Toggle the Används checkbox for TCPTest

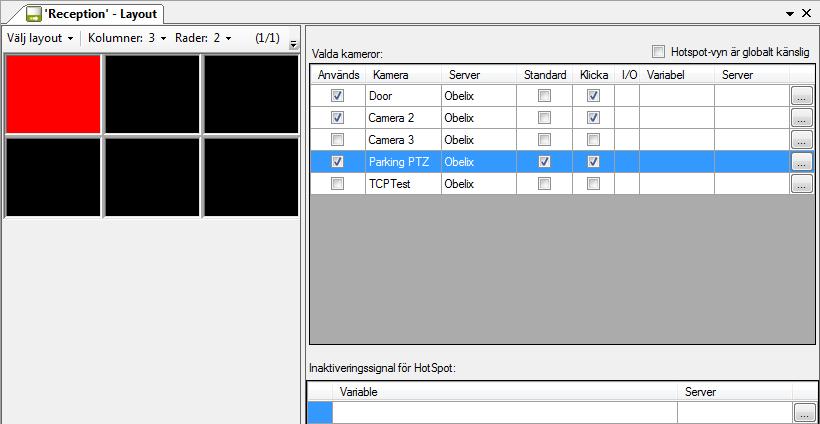tap(338, 184)
